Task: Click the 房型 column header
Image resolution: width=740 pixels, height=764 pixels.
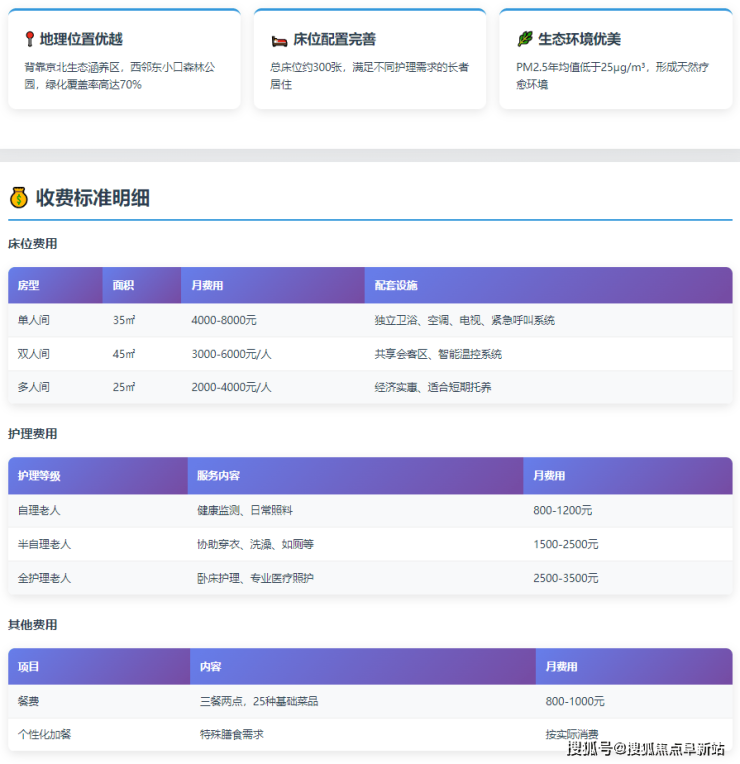Action: pos(29,286)
